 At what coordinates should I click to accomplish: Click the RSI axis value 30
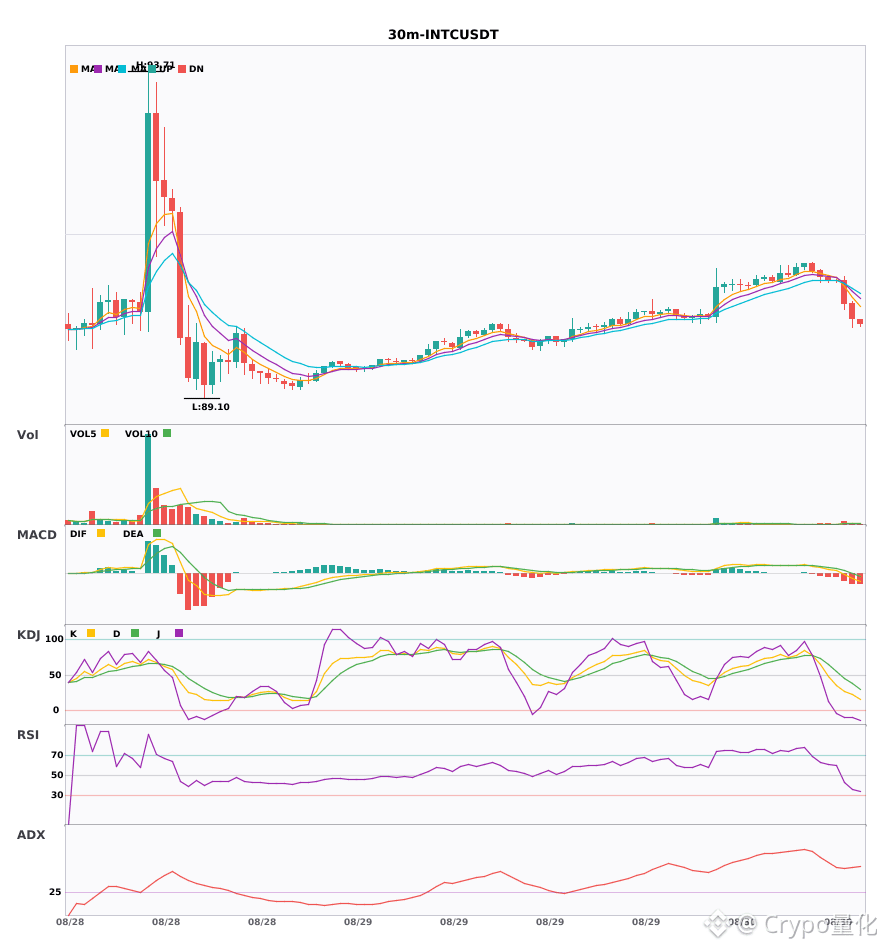pos(57,795)
